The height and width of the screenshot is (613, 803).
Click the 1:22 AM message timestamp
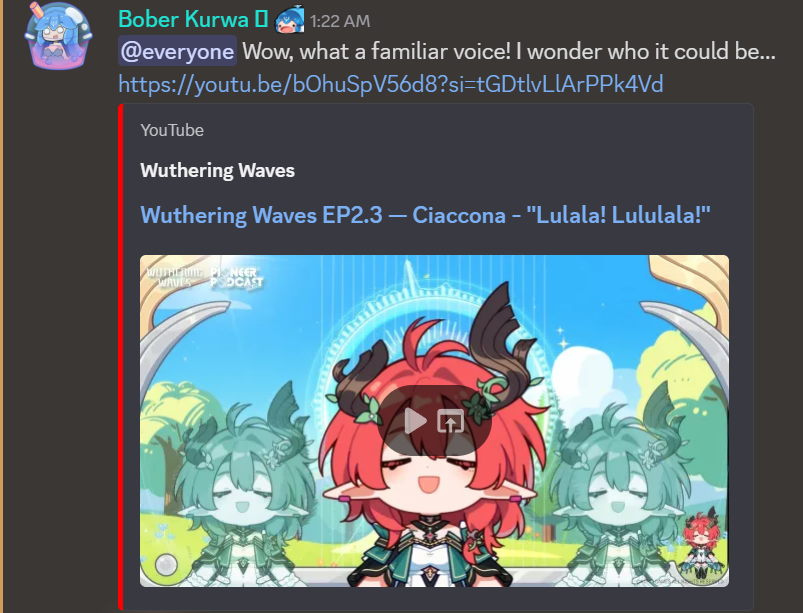[x=340, y=21]
